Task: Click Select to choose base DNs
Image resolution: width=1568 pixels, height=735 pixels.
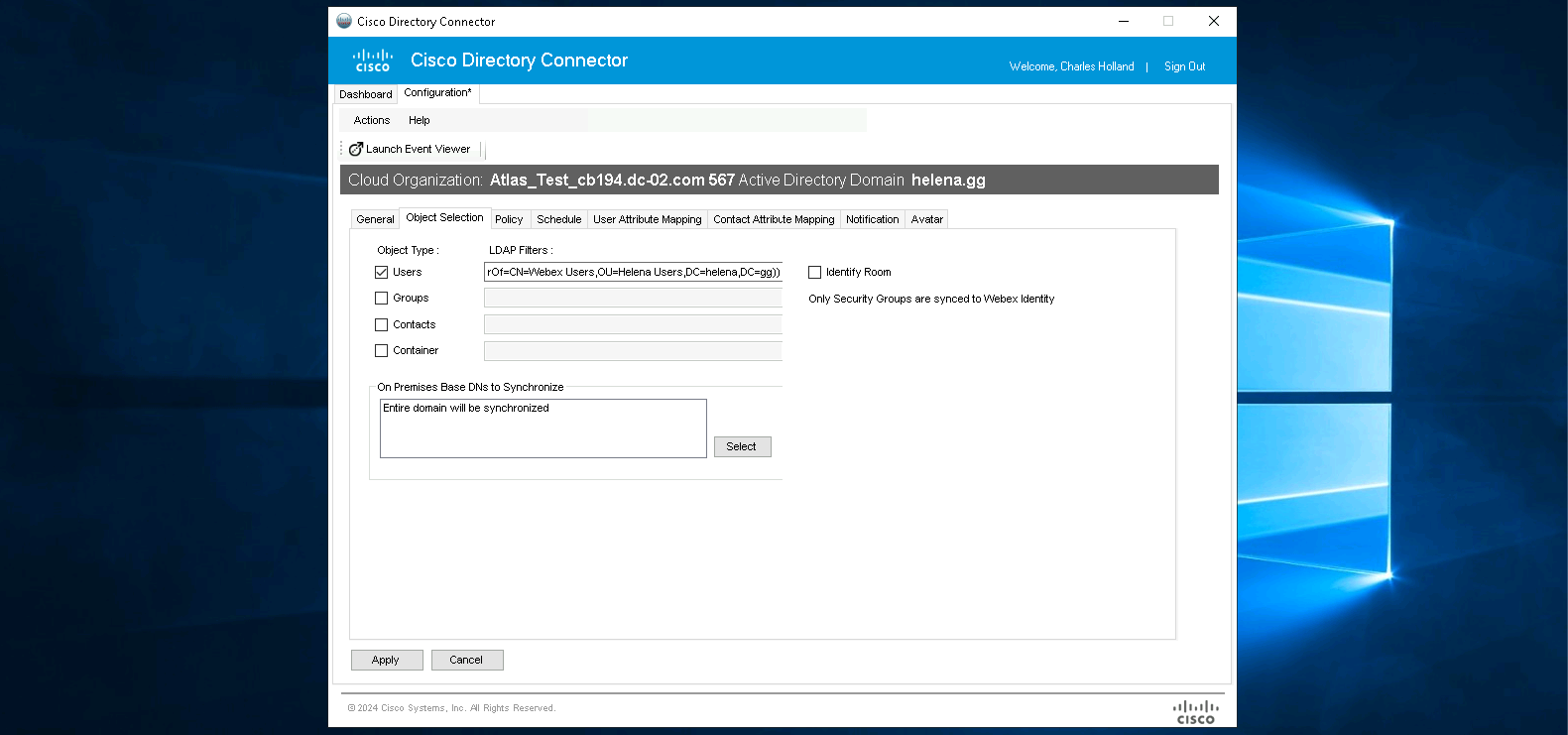Action: tap(742, 446)
